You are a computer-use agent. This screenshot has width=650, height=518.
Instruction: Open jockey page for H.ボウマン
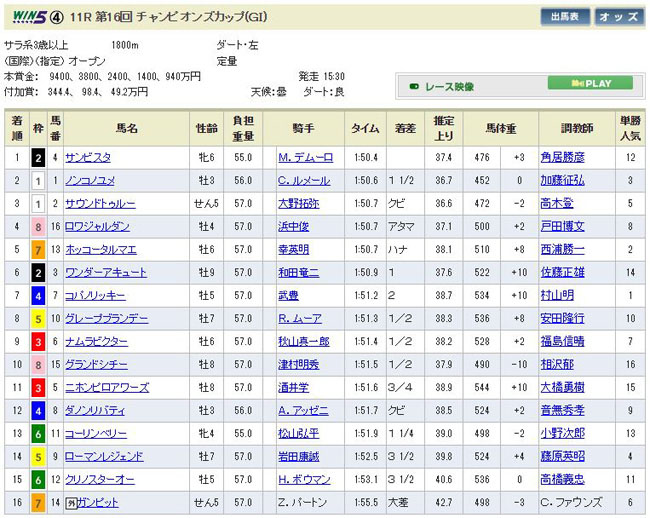[304, 479]
